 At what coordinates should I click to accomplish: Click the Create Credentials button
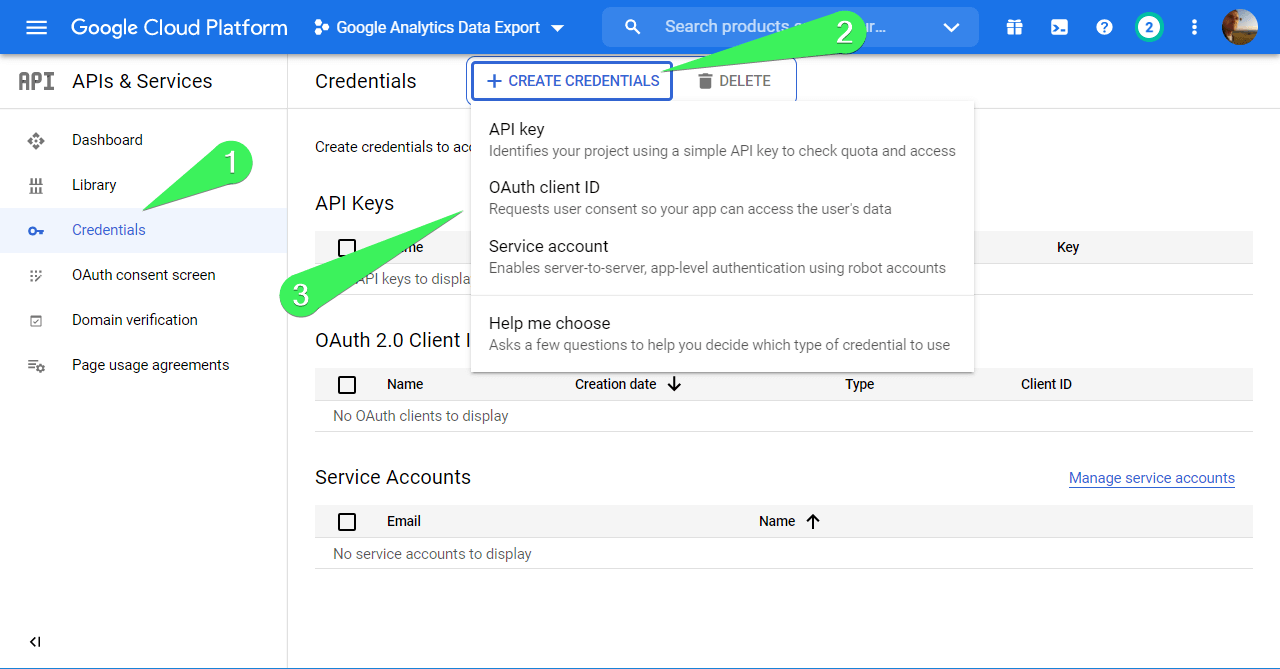pos(572,81)
